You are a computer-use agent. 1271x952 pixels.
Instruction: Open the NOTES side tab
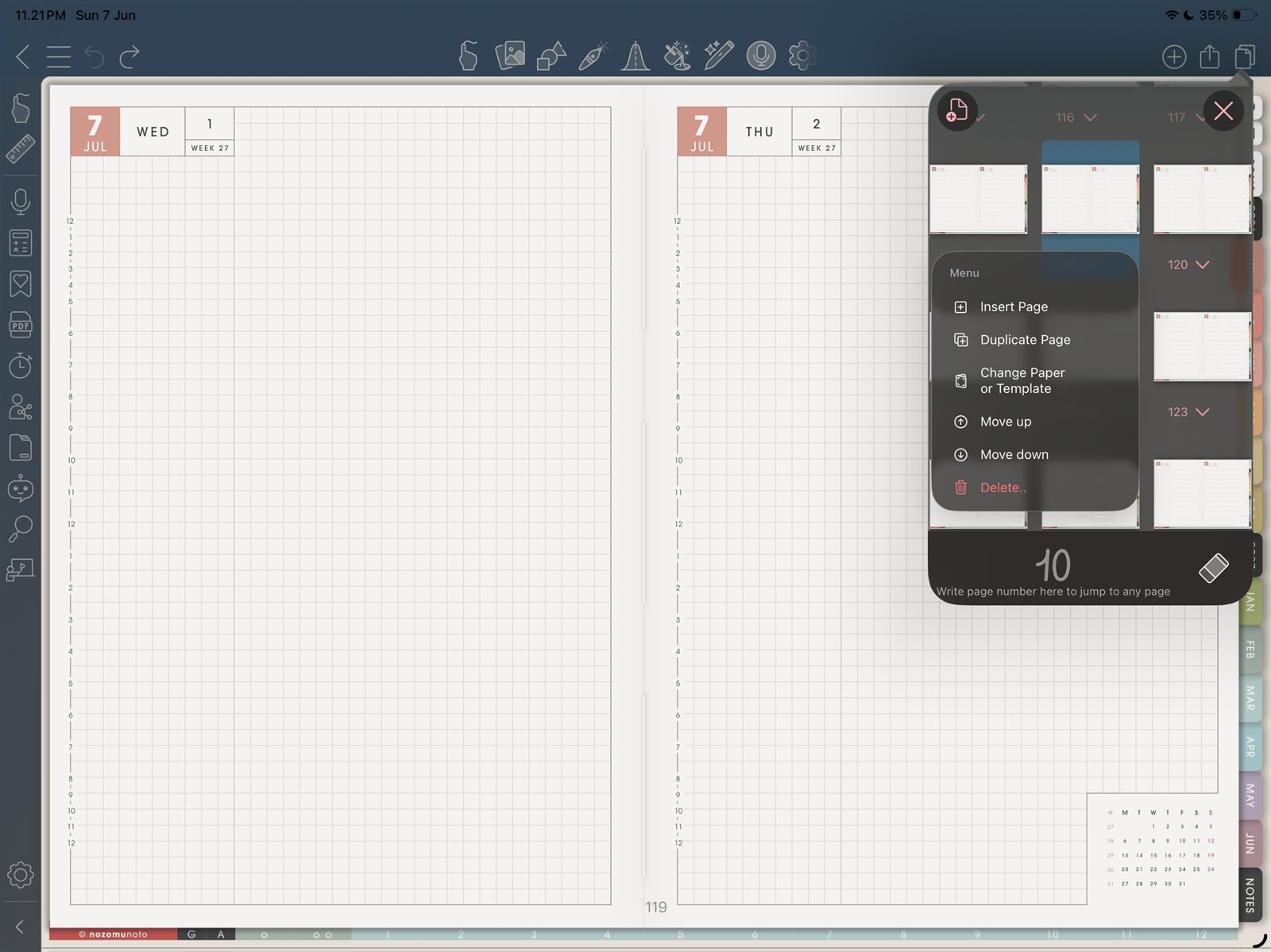[x=1250, y=895]
